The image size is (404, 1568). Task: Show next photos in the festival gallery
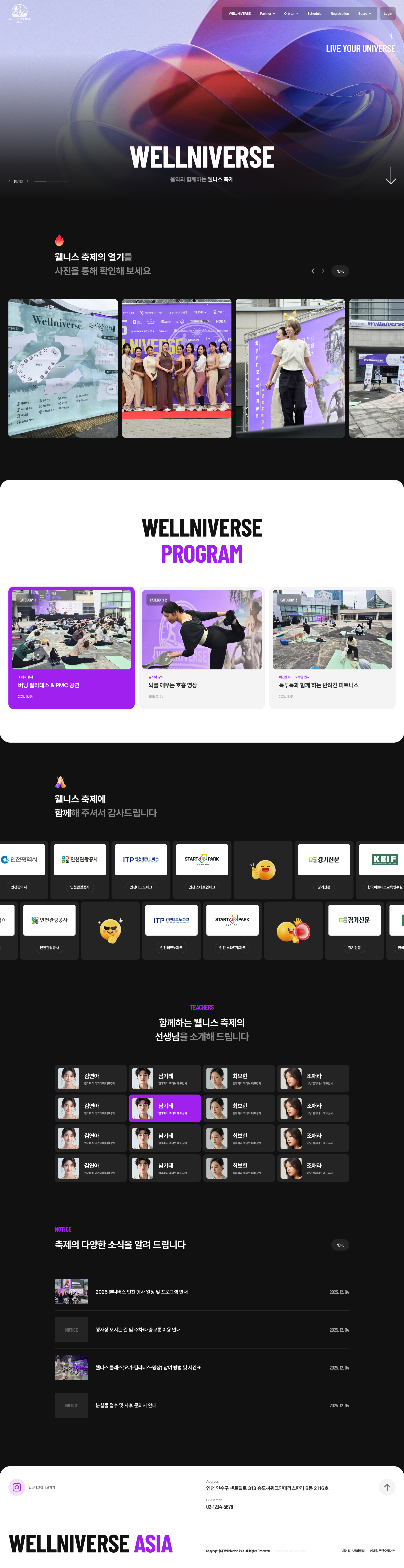click(x=323, y=271)
